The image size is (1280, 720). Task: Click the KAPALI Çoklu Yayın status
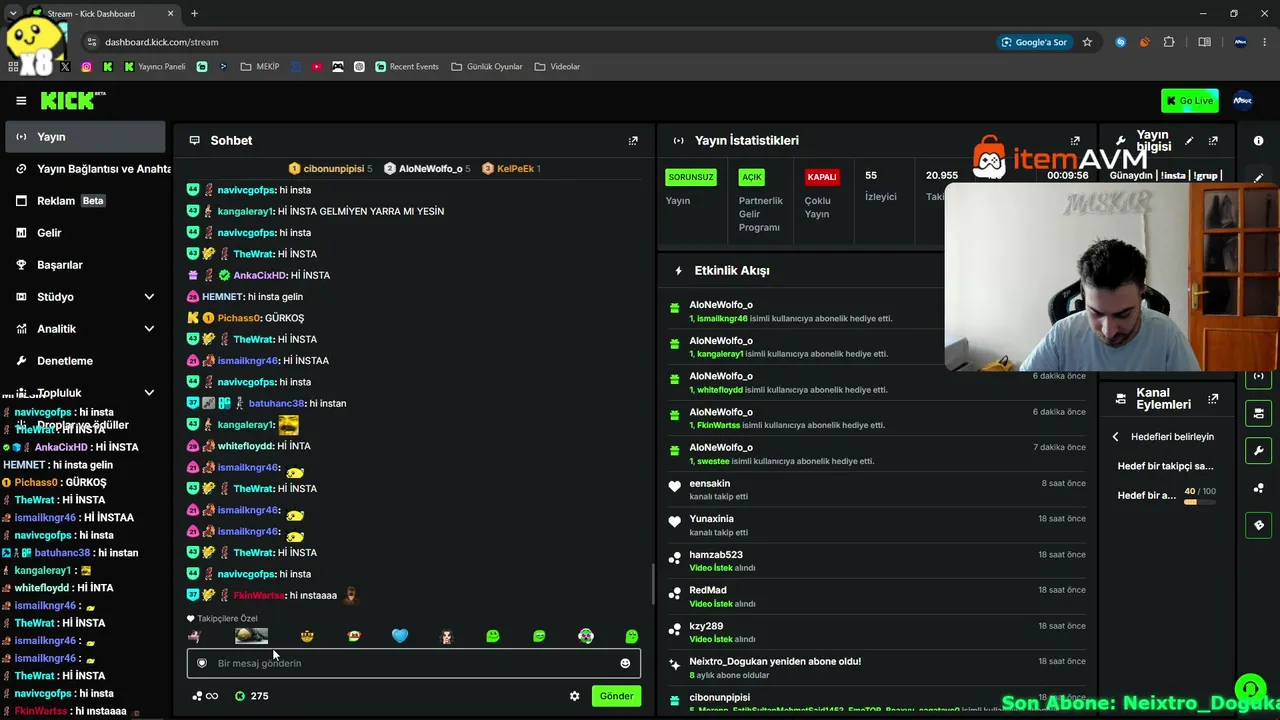coord(821,177)
